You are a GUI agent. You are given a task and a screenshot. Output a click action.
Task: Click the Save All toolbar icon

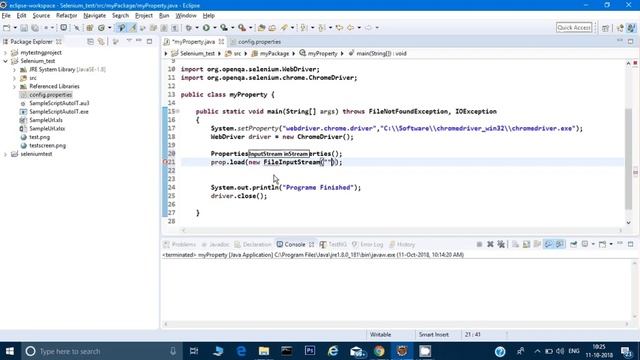pyautogui.click(x=35, y=28)
